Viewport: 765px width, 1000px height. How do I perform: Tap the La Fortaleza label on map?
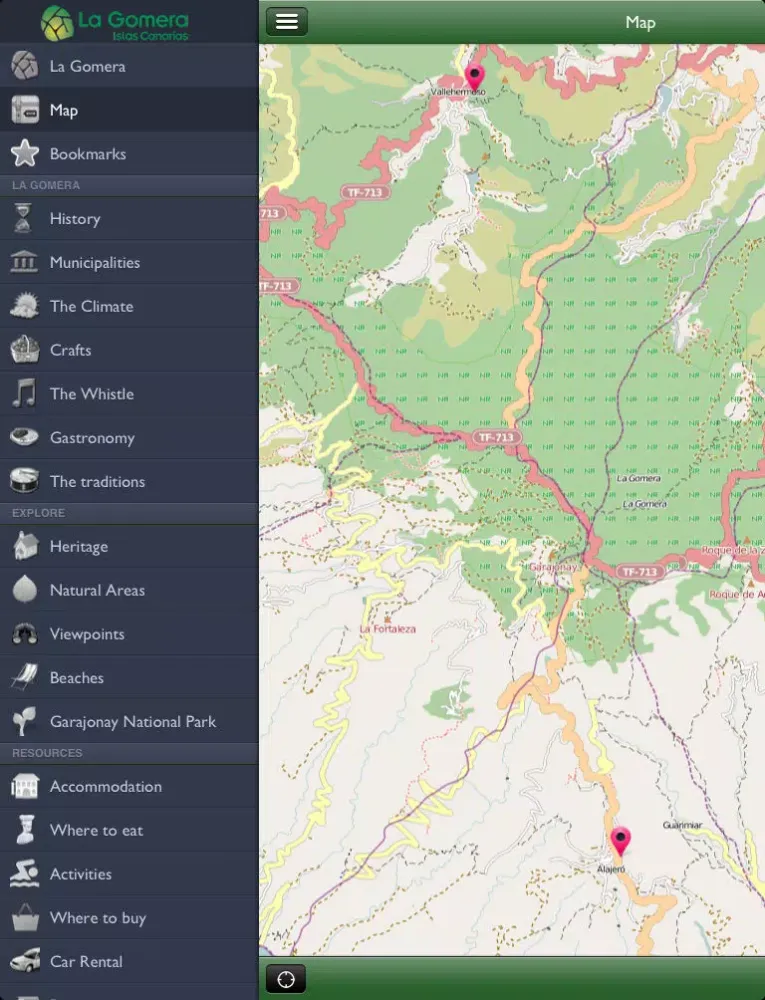388,628
